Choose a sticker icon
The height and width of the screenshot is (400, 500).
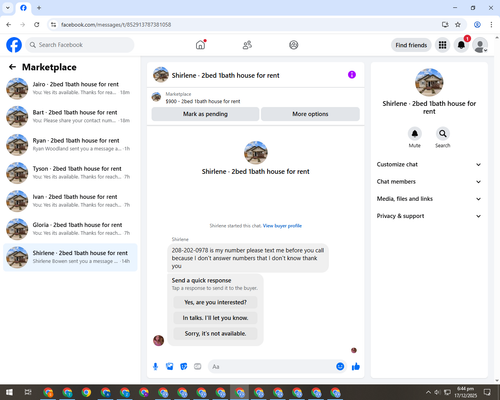[x=184, y=367]
